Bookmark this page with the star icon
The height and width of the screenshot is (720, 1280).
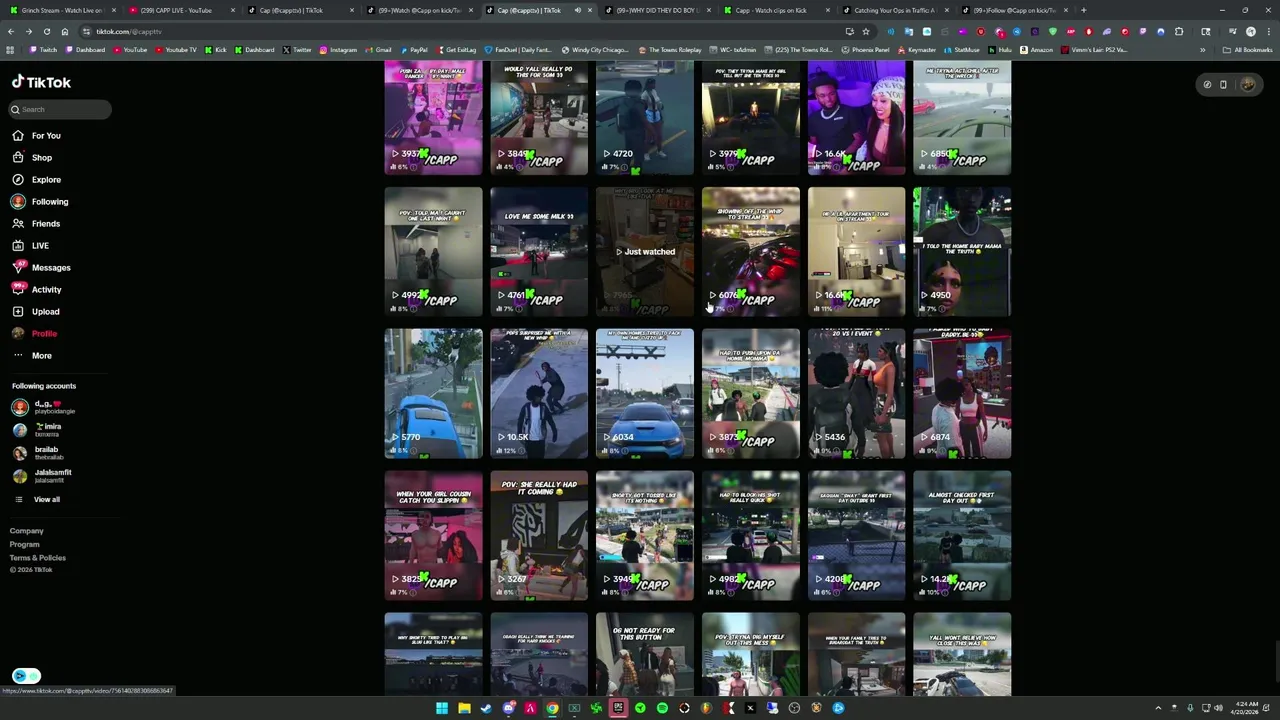click(x=866, y=31)
